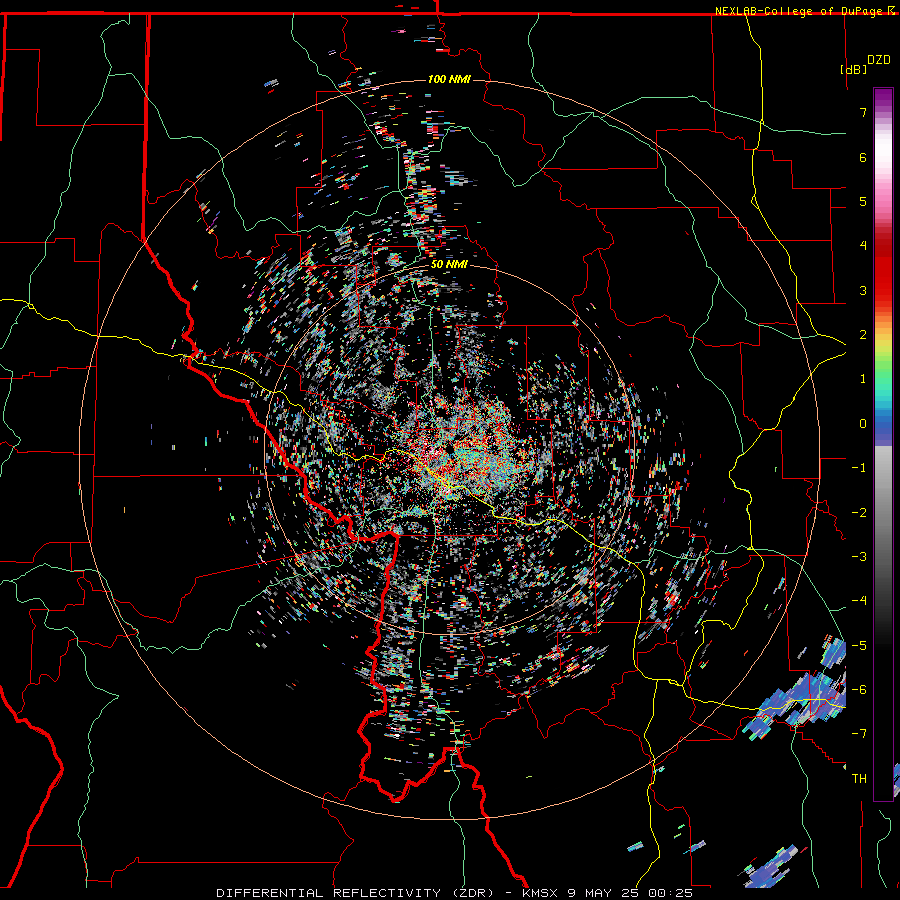Screen dimensions: 900x900
Task: Click the 5 value on color scale
Action: click(x=863, y=201)
